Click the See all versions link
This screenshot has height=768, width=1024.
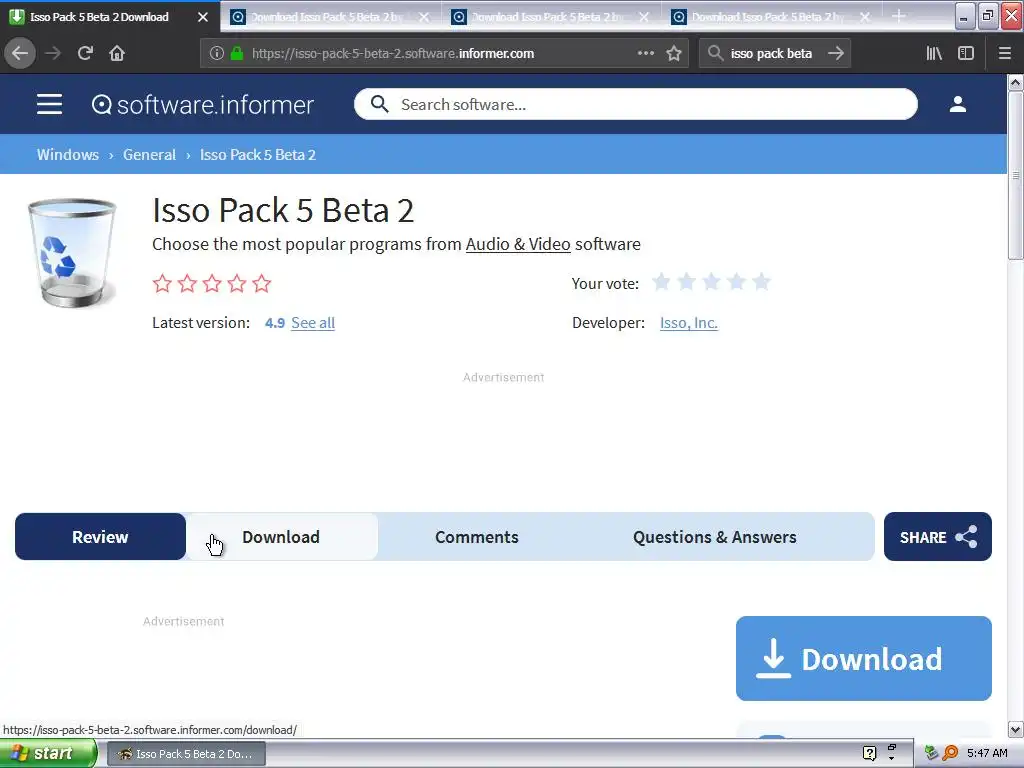pyautogui.click(x=313, y=323)
